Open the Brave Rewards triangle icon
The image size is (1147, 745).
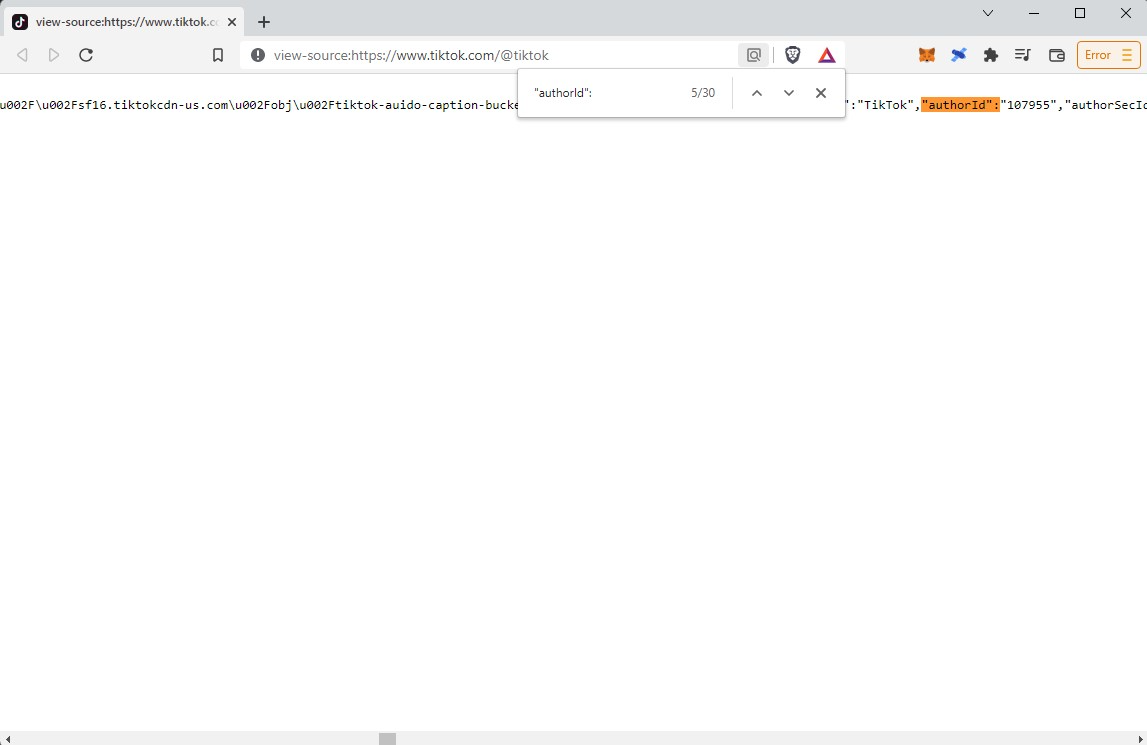[x=827, y=55]
